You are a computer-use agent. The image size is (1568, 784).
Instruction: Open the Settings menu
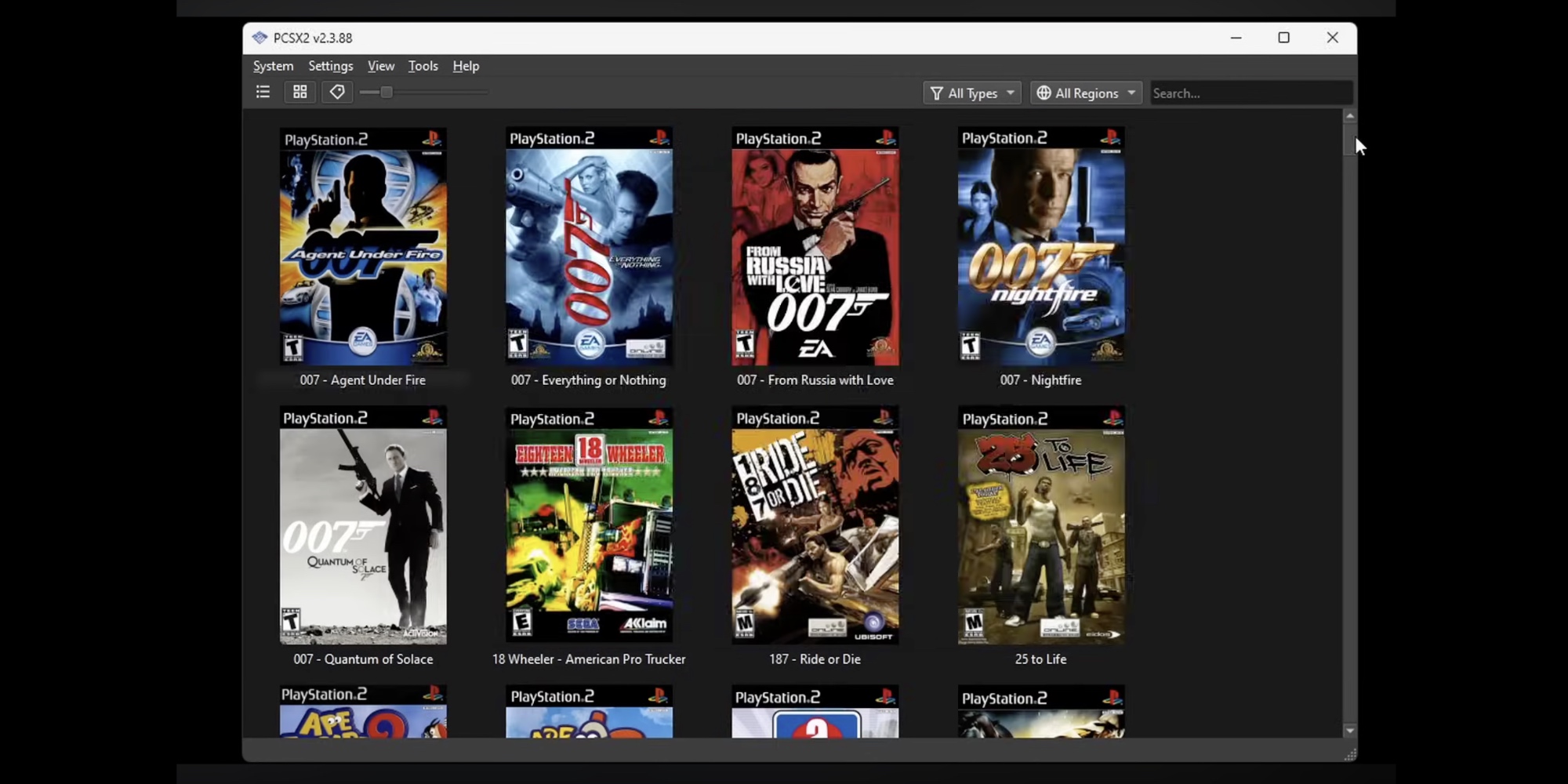330,66
